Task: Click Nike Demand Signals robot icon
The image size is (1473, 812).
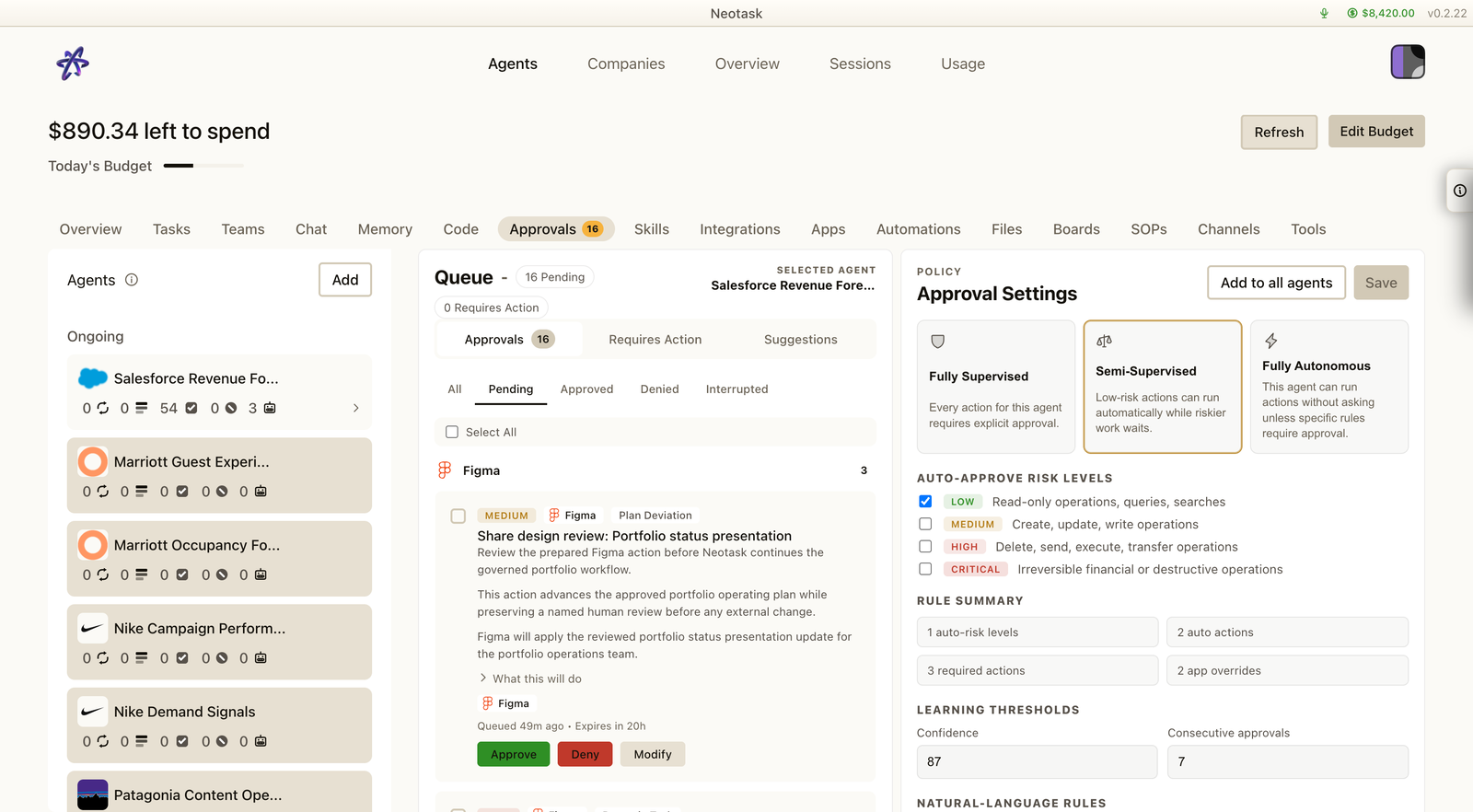Action: 261,741
